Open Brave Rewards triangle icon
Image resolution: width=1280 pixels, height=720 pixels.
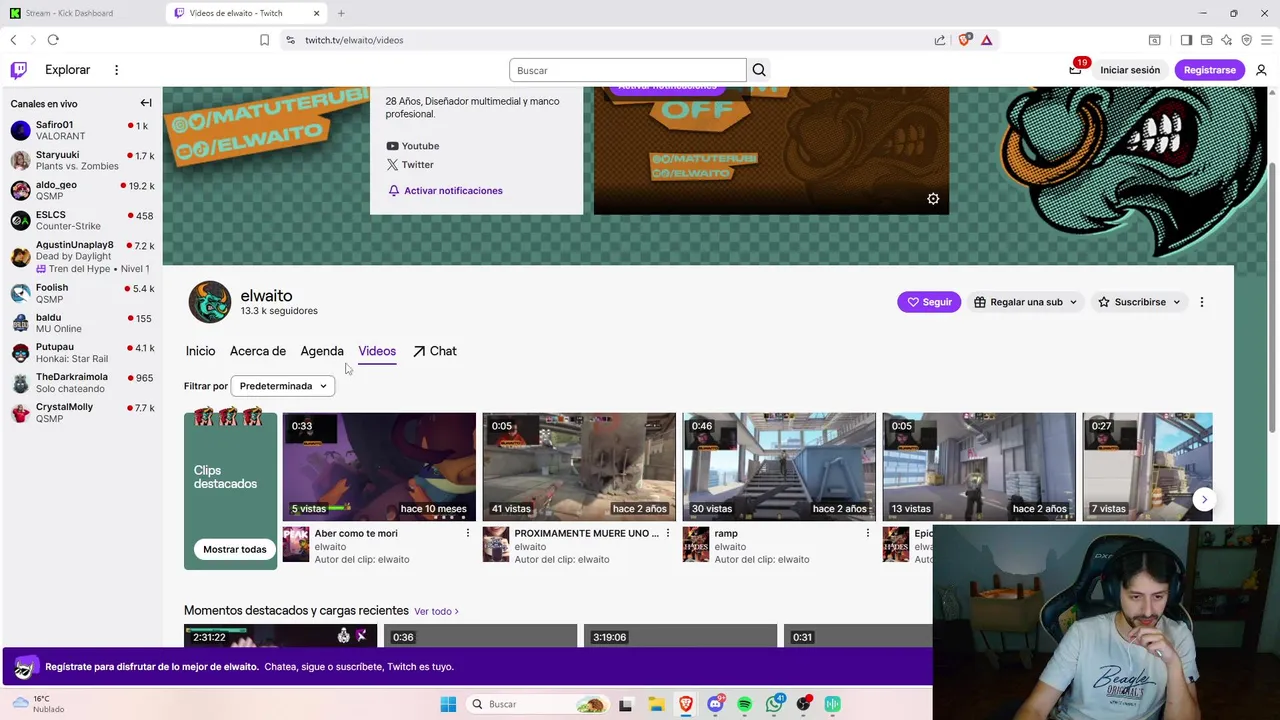(x=987, y=40)
